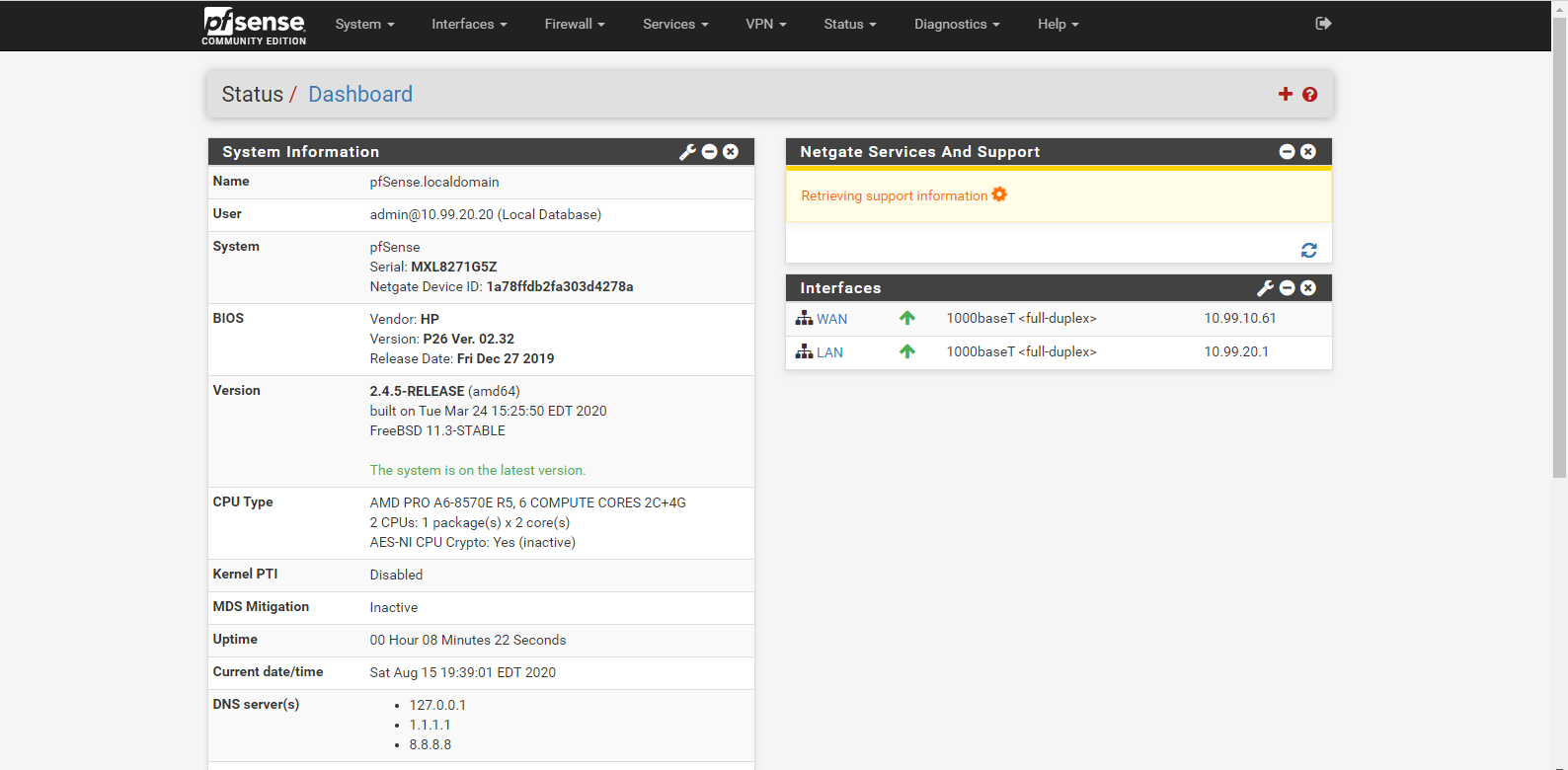This screenshot has height=770, width=1568.
Task: Add a widget with the plus icon
Action: click(1285, 94)
